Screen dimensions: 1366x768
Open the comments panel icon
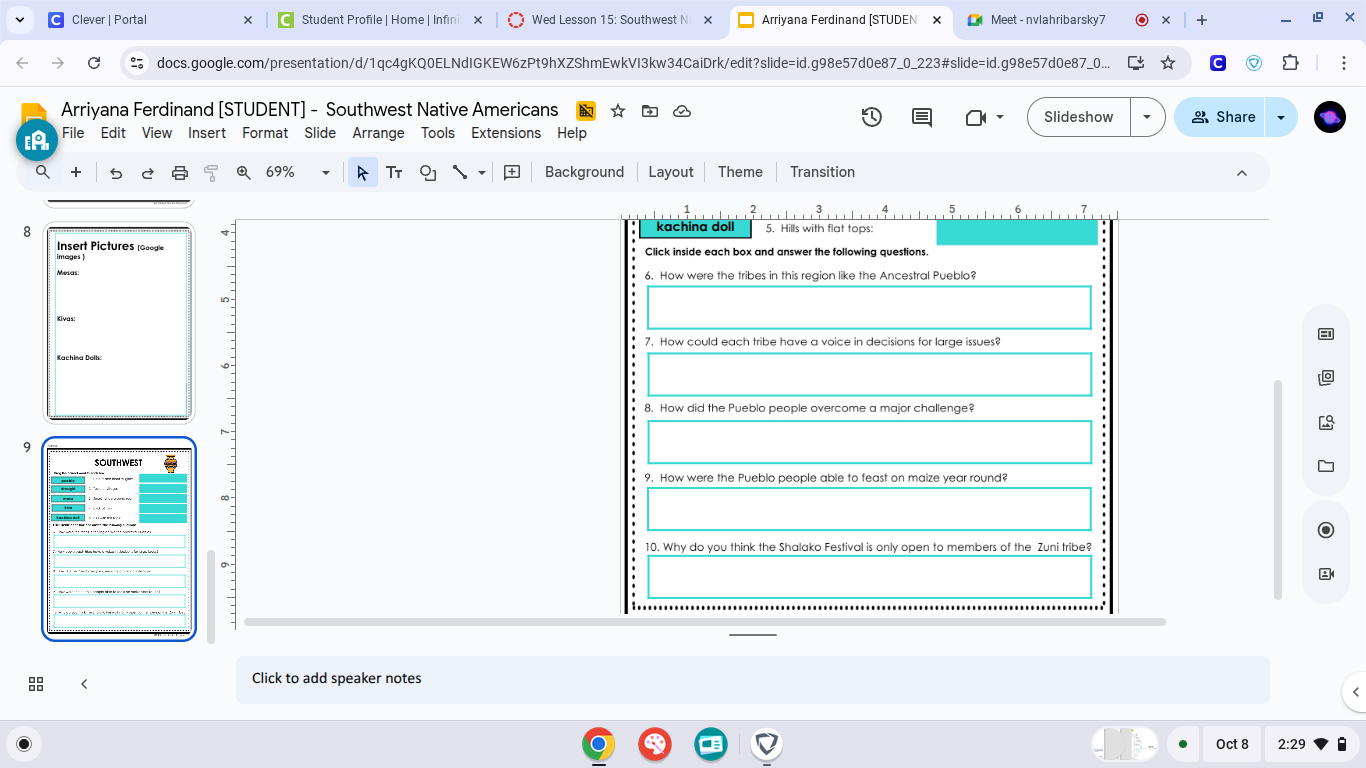[922, 117]
